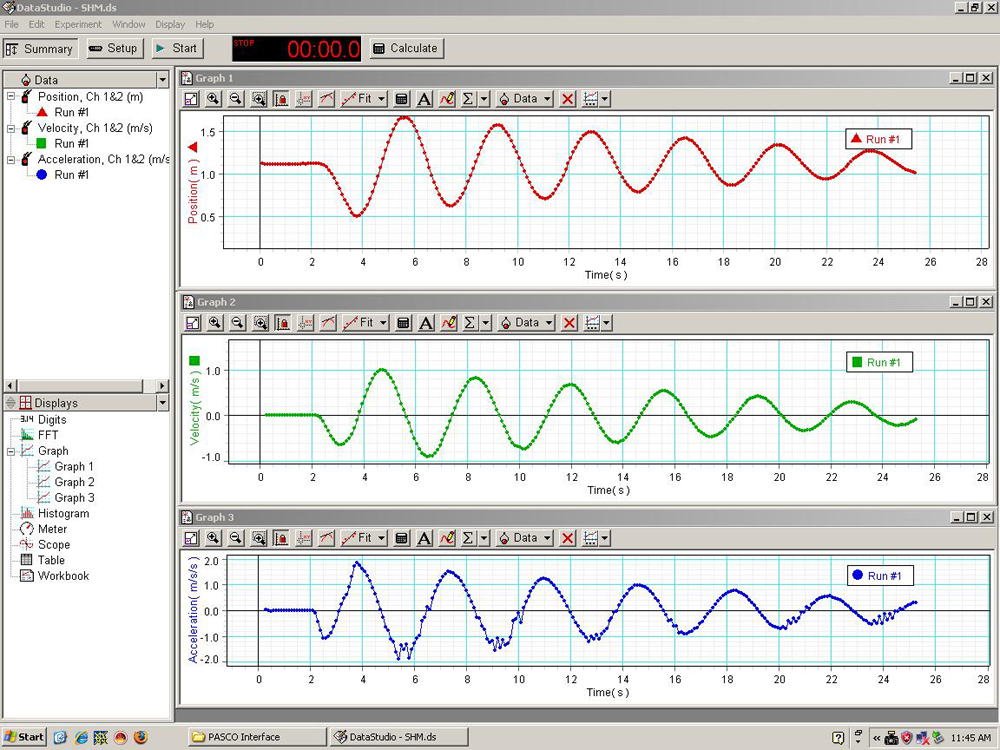1000x750 pixels.
Task: Open the Display menu
Action: point(170,24)
